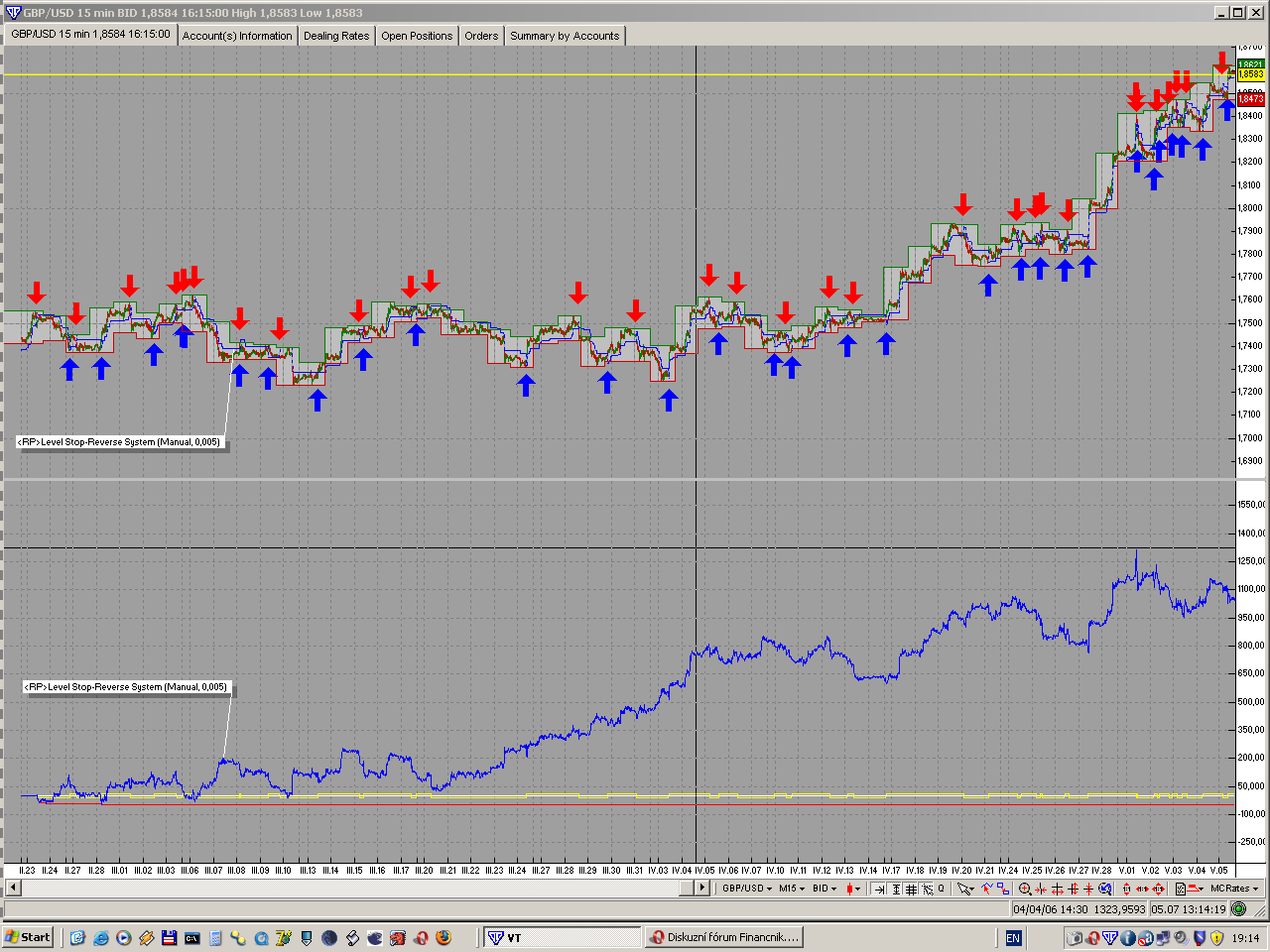Click the scroll-to-end arrow icon in toolbar
The image size is (1270, 952).
[x=879, y=889]
